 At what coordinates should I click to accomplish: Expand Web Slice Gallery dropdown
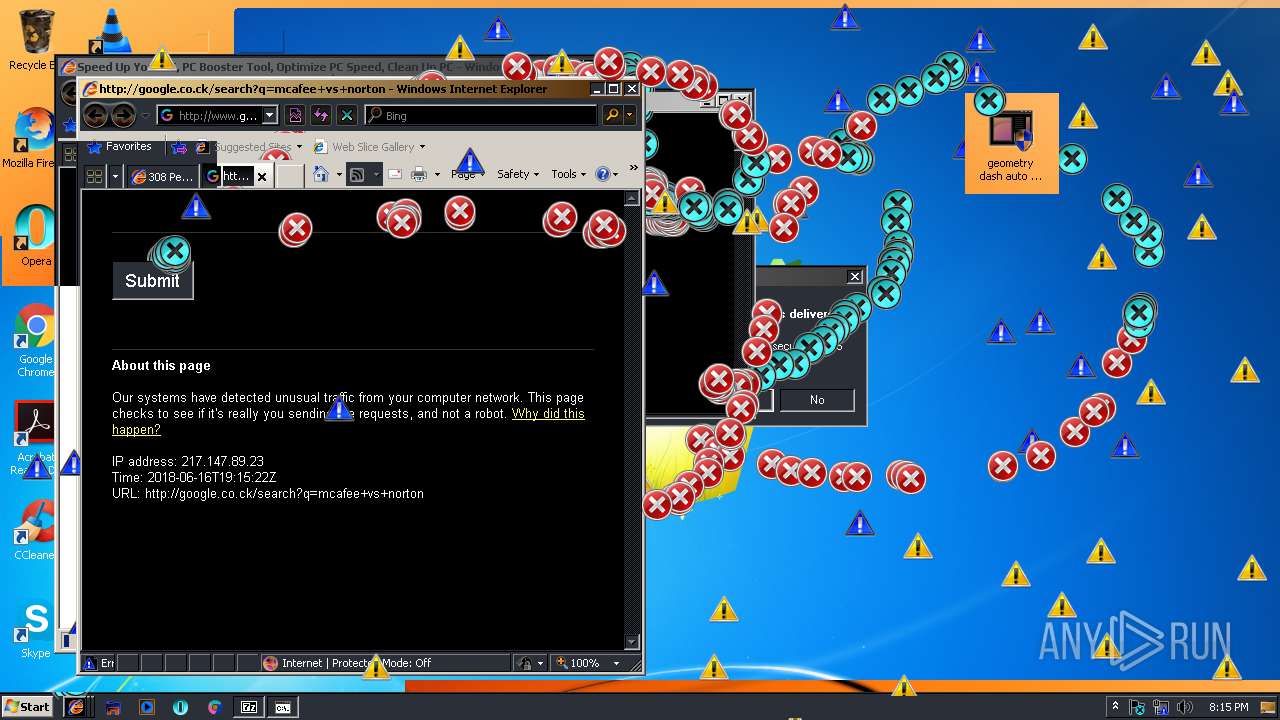tap(422, 147)
